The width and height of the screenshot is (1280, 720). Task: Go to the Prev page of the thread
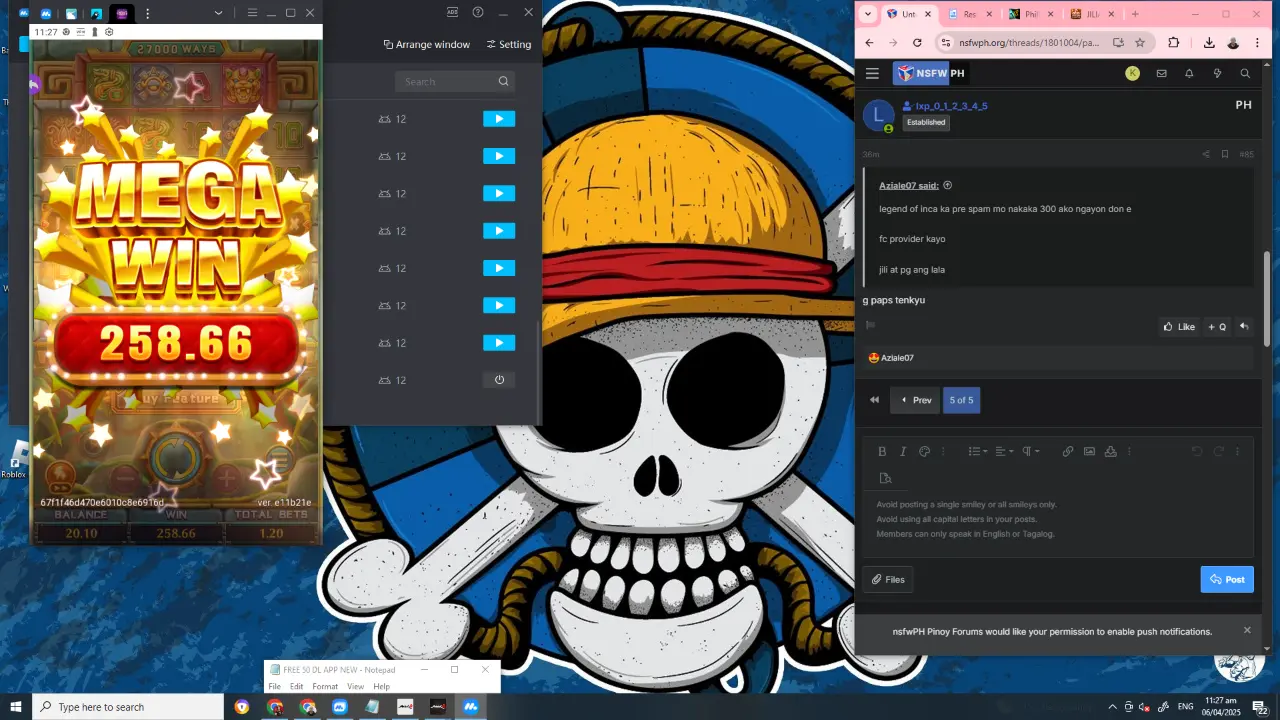click(915, 400)
